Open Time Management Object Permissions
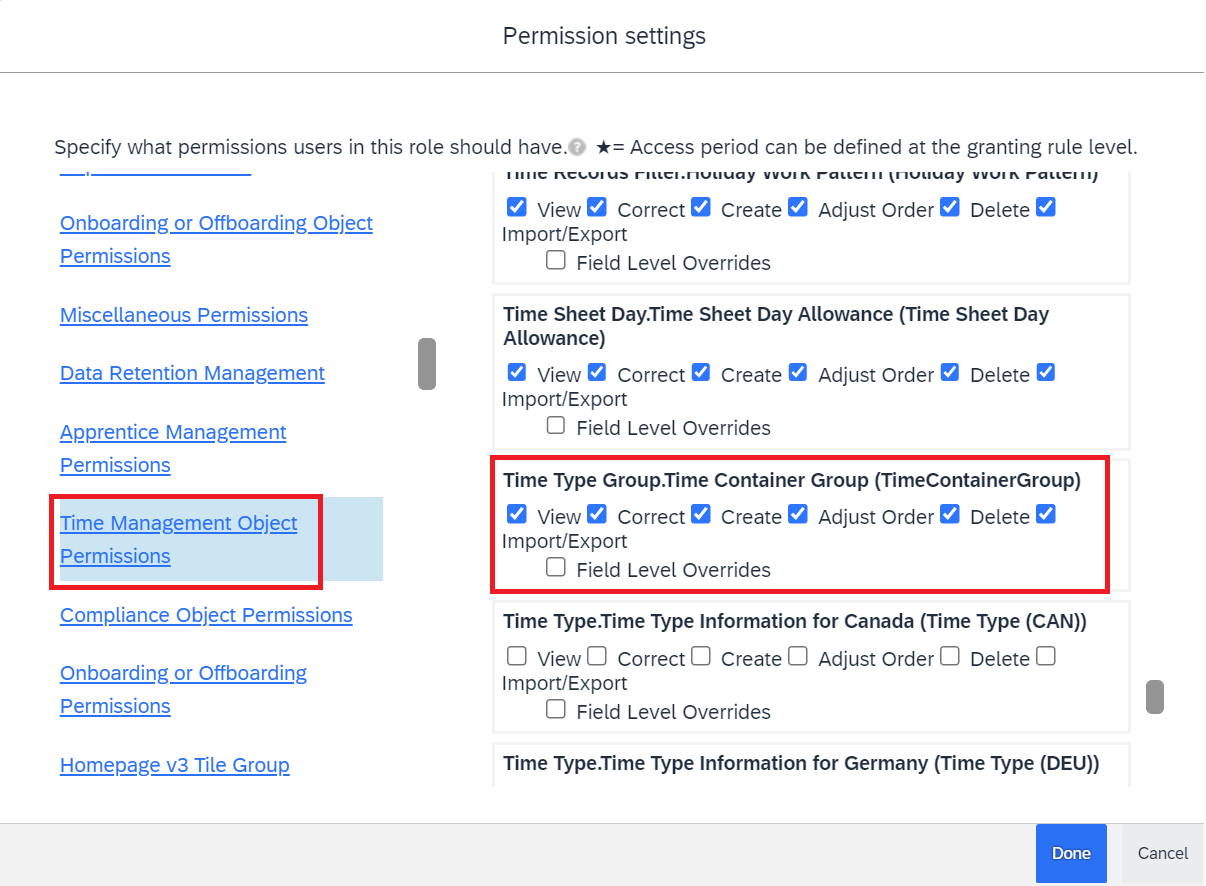The width and height of the screenshot is (1206, 886). pyautogui.click(x=179, y=539)
